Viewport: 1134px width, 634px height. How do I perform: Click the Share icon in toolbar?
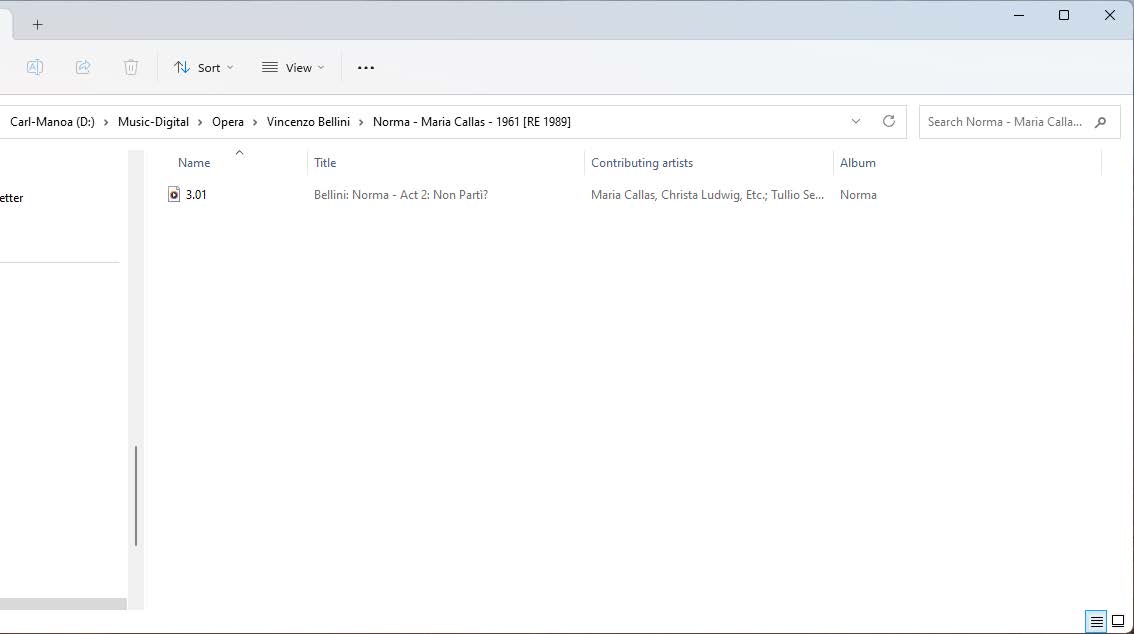tap(83, 67)
